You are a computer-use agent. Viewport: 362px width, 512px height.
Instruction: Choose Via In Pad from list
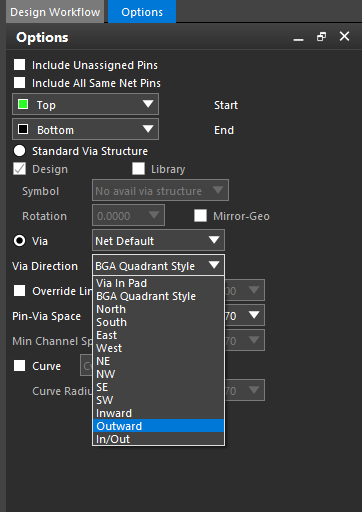click(x=158, y=283)
